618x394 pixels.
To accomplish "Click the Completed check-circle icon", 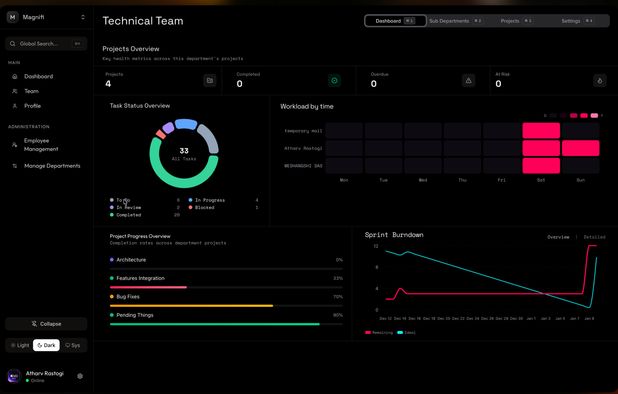I will (334, 81).
